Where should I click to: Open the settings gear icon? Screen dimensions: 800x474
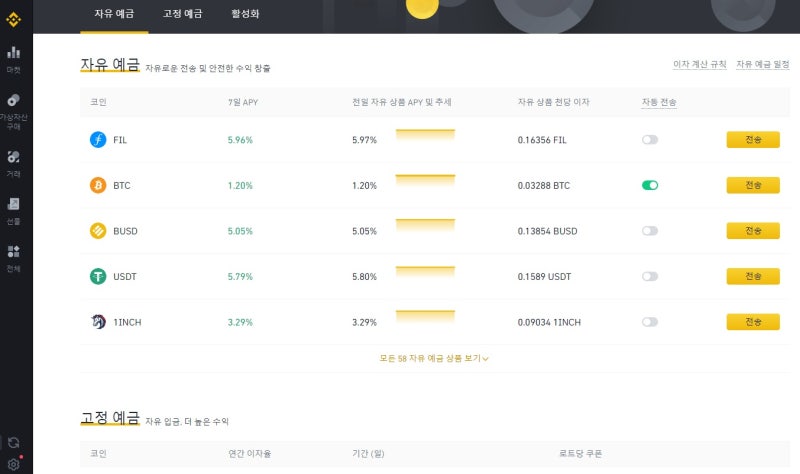(x=14, y=464)
